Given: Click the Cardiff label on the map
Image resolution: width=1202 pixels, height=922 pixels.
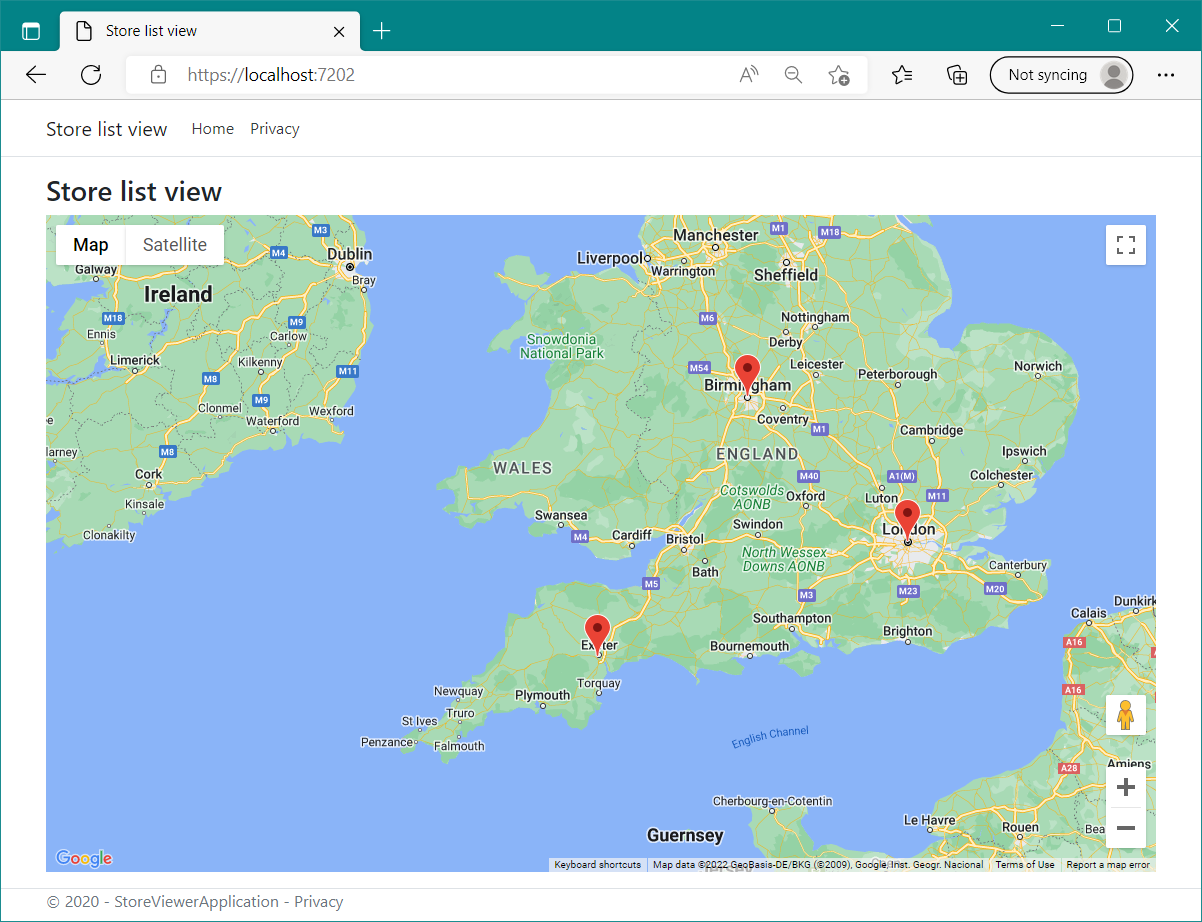Looking at the screenshot, I should [632, 535].
